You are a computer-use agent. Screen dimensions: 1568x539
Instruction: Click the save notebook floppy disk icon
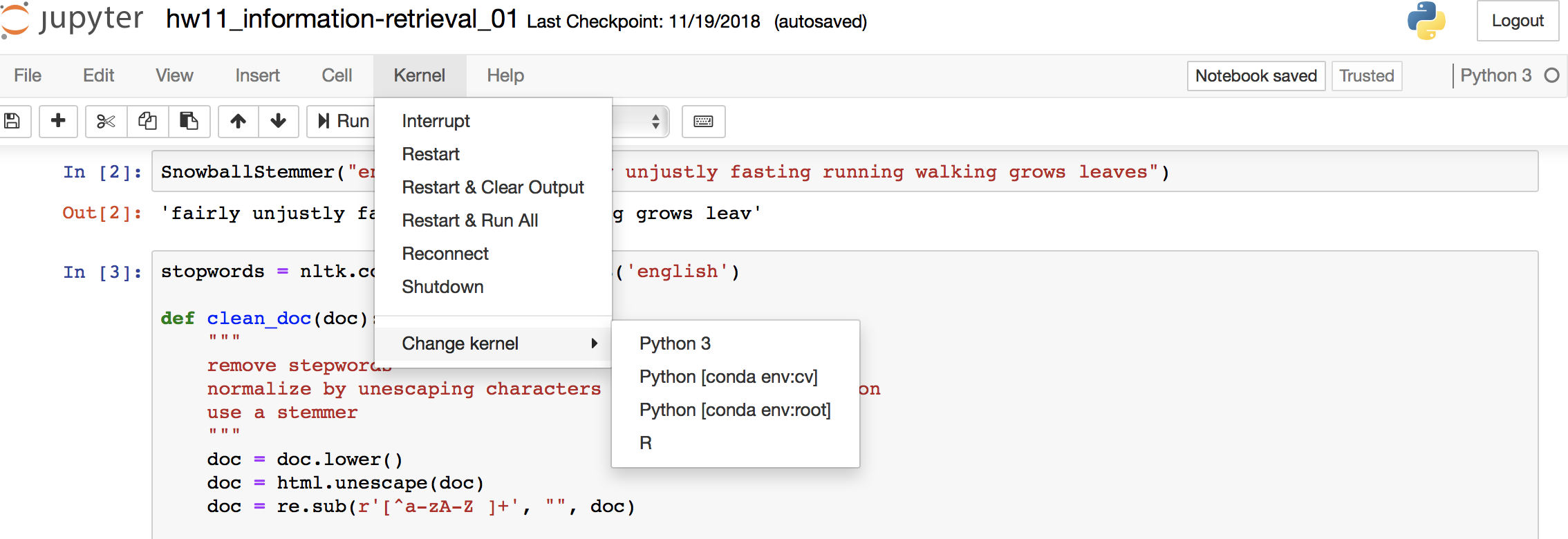(12, 122)
